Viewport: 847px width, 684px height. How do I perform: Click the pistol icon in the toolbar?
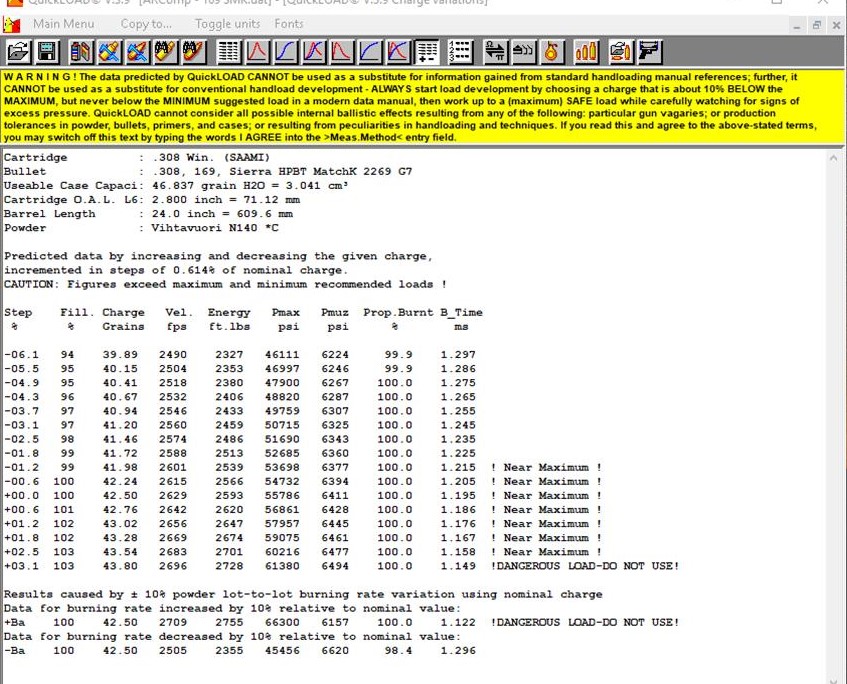(649, 52)
